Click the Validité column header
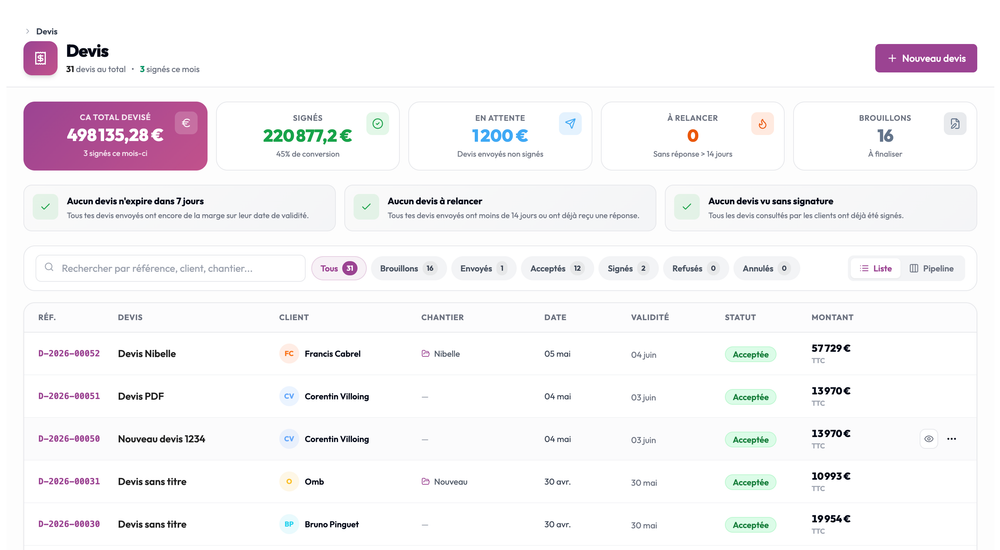 click(x=650, y=317)
